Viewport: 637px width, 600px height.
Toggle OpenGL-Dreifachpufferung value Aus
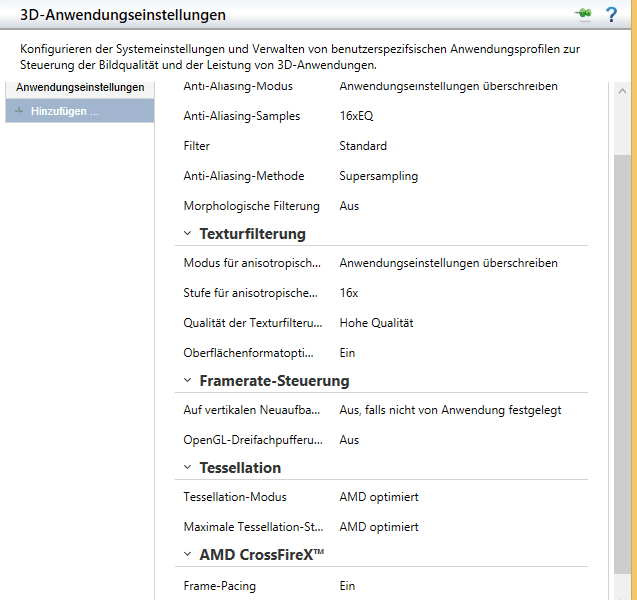pos(349,440)
